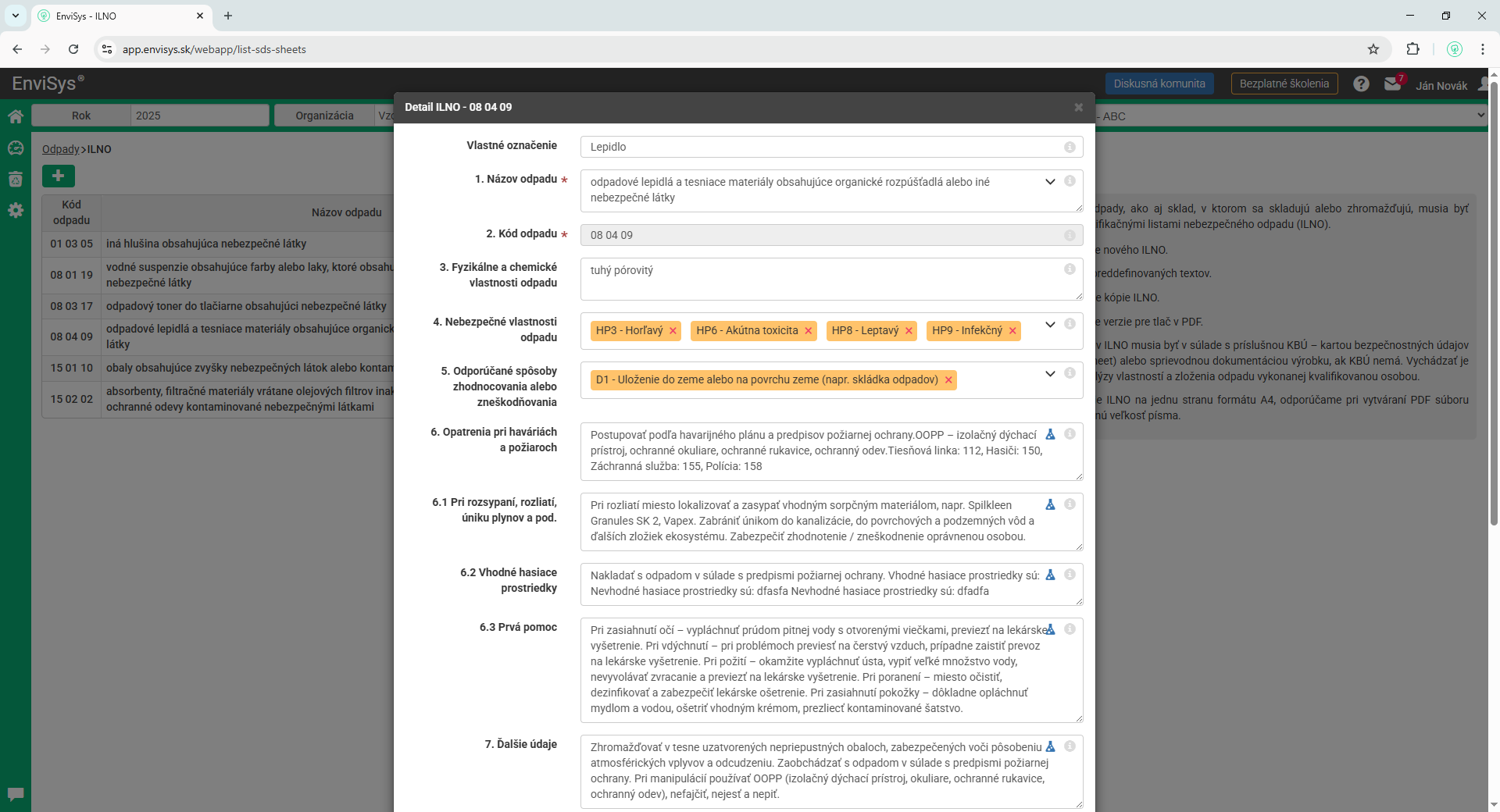The height and width of the screenshot is (812, 1500).
Task: Expand Nebezpečné vlastnosti odpadu dropdown
Action: coord(1050,324)
